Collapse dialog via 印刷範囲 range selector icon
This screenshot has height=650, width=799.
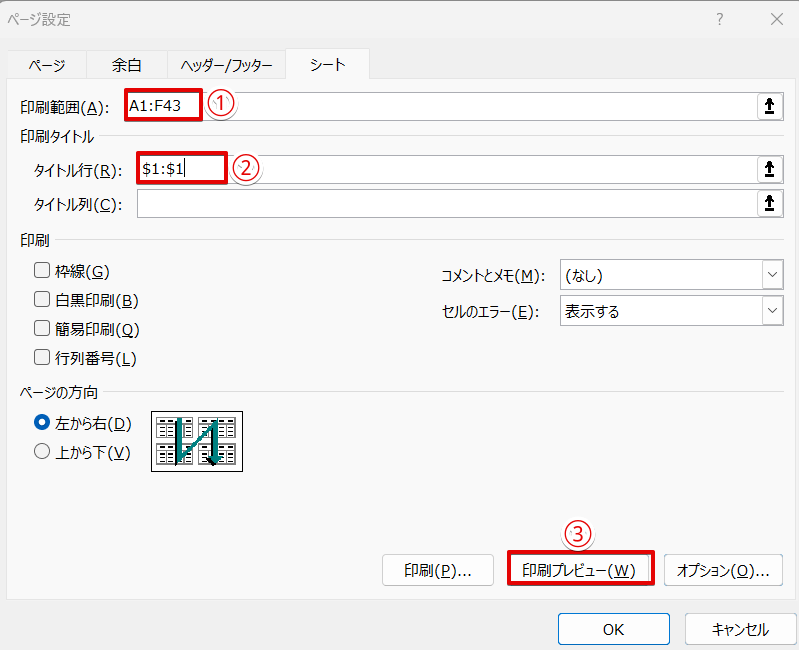pos(769,106)
